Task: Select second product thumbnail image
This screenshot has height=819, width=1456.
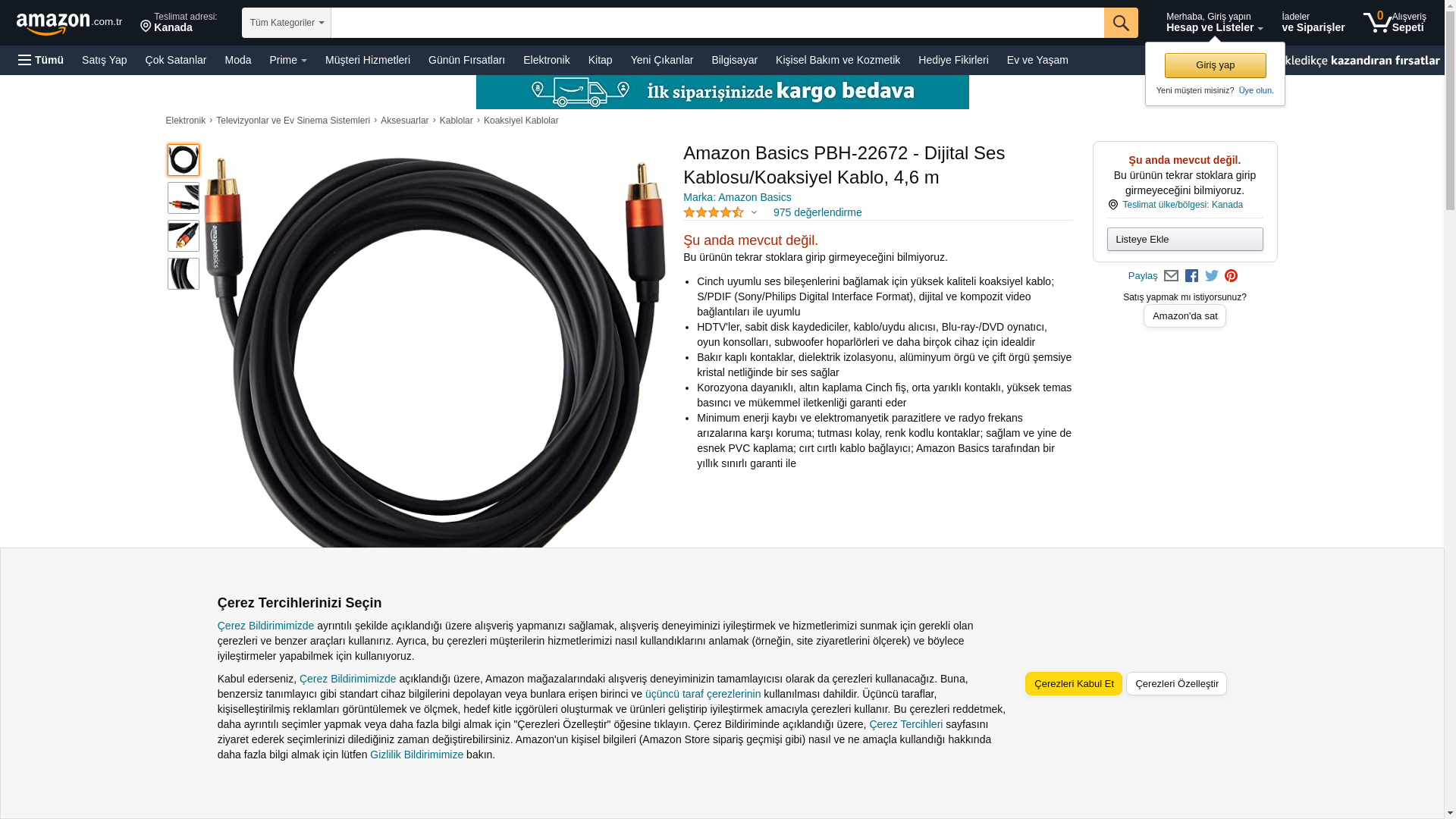Action: coord(184,198)
